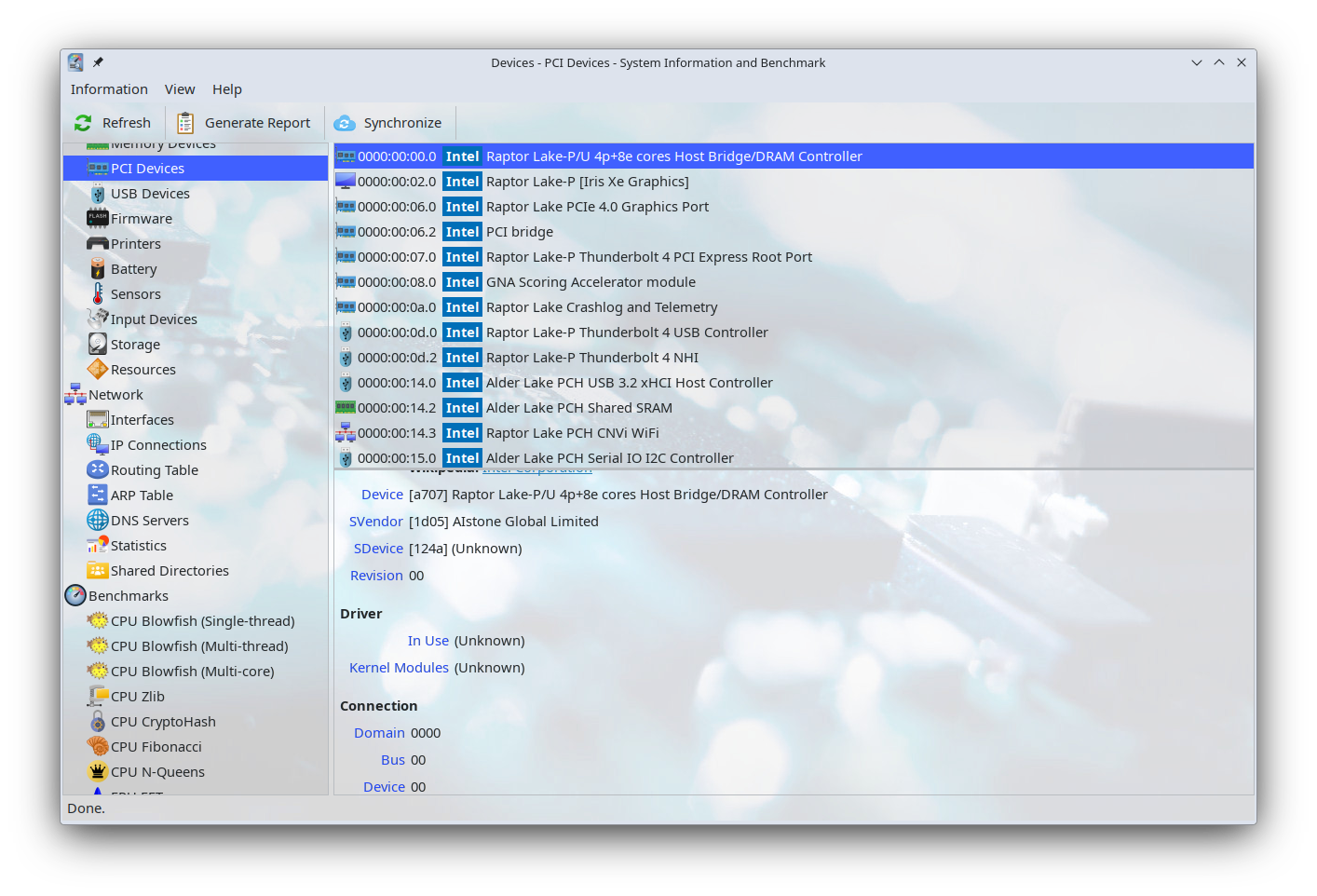Open the Help menu

[x=226, y=89]
